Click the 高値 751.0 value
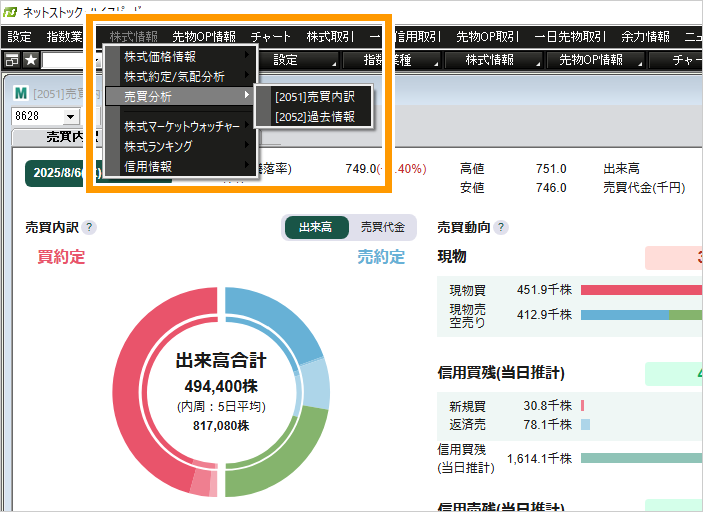This screenshot has height=512, width=703. (x=551, y=169)
